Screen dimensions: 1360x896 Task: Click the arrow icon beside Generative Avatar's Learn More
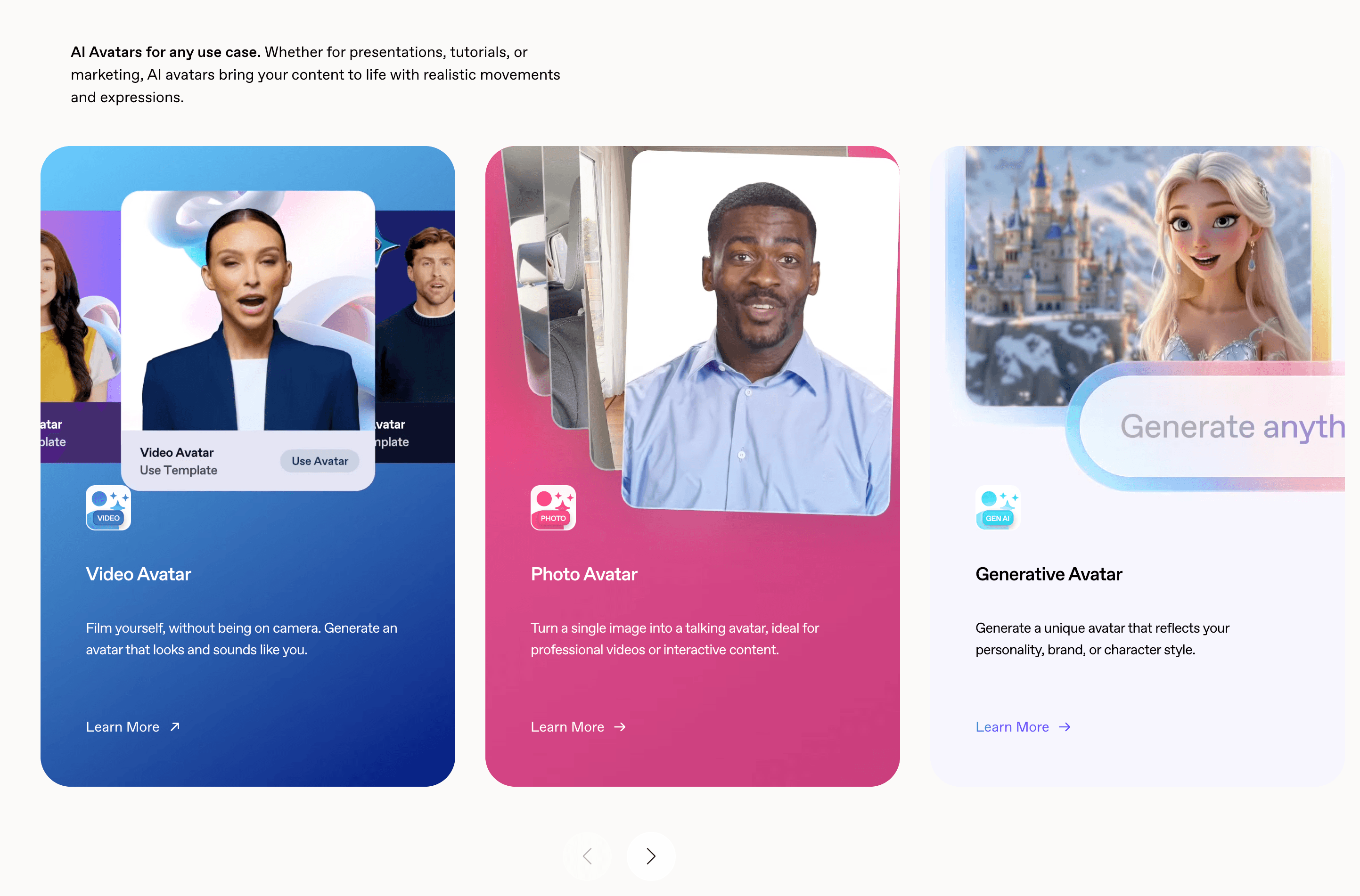point(1065,727)
